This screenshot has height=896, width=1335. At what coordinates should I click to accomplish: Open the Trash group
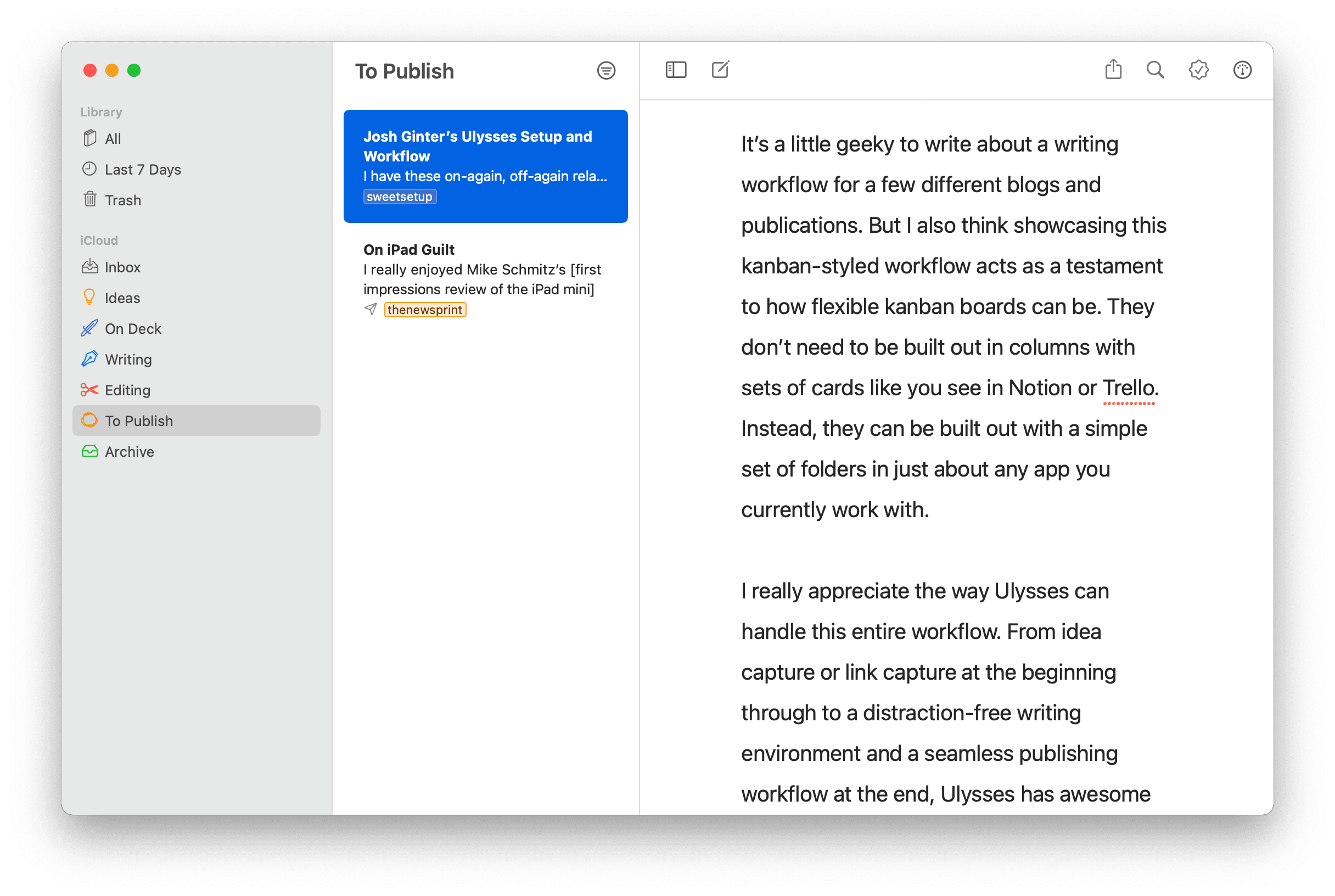pos(196,200)
